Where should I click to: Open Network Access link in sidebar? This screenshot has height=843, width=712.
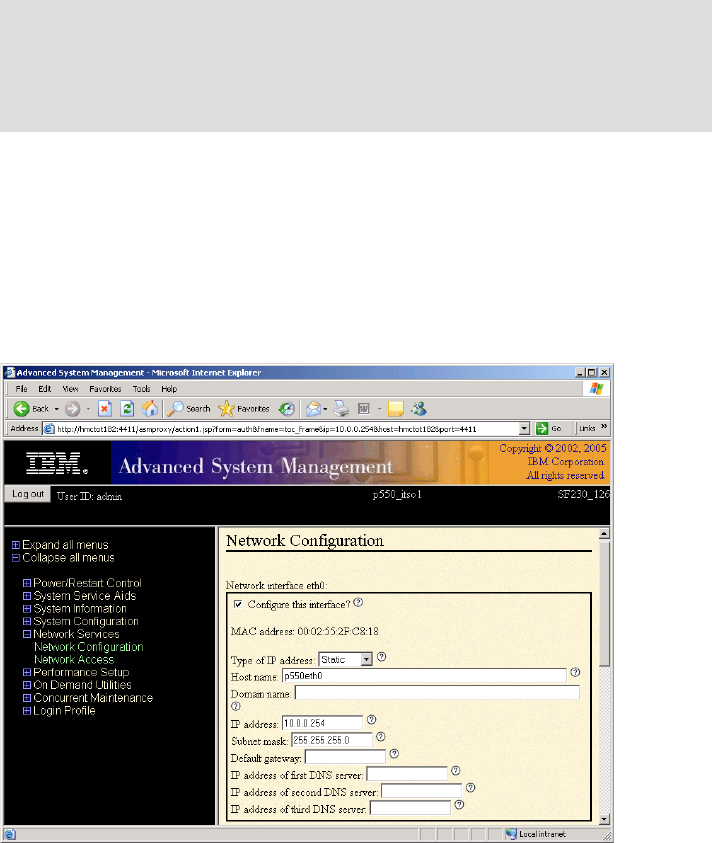pos(74,660)
